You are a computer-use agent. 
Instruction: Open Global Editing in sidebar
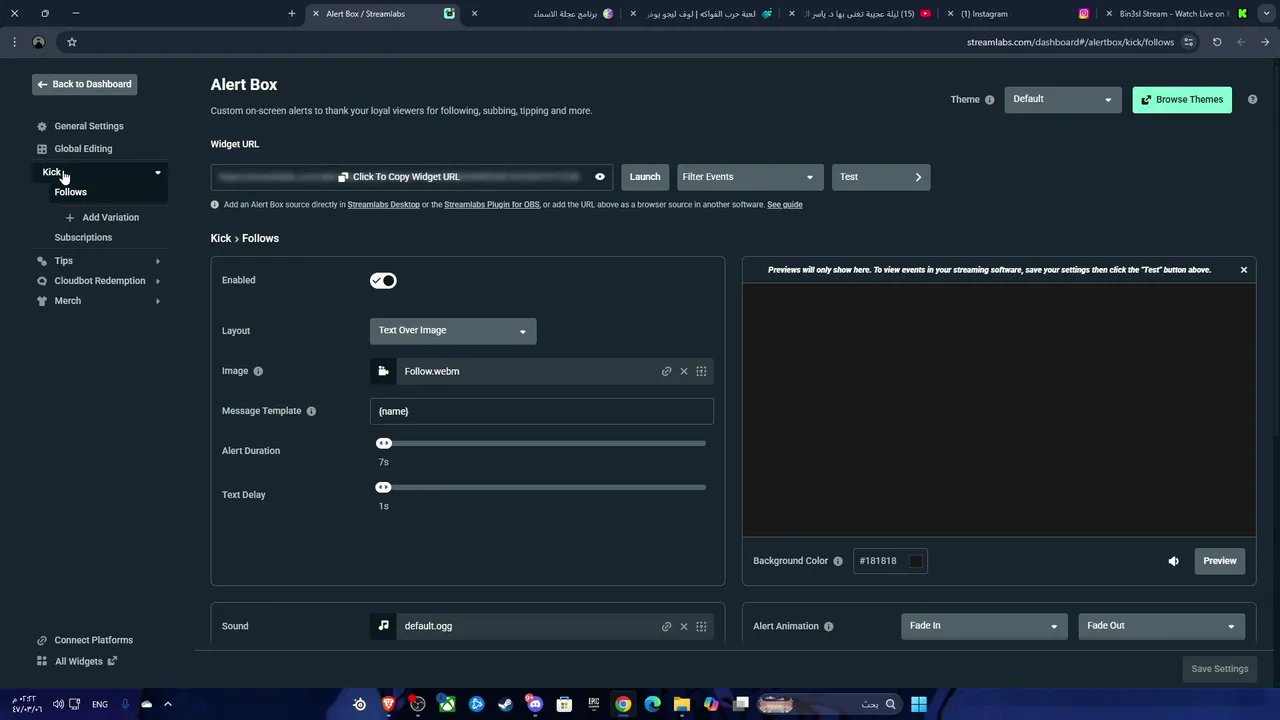coord(83,149)
